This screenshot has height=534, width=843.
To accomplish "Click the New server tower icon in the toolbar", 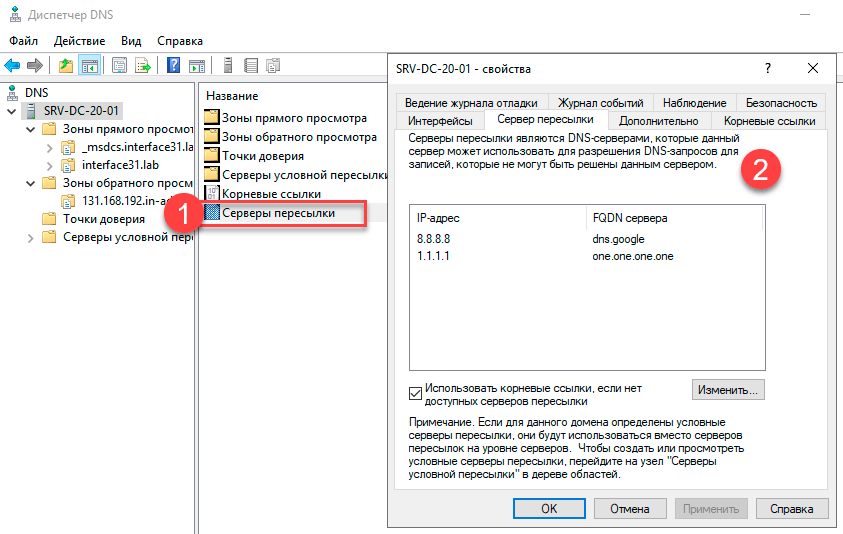I will pyautogui.click(x=228, y=66).
